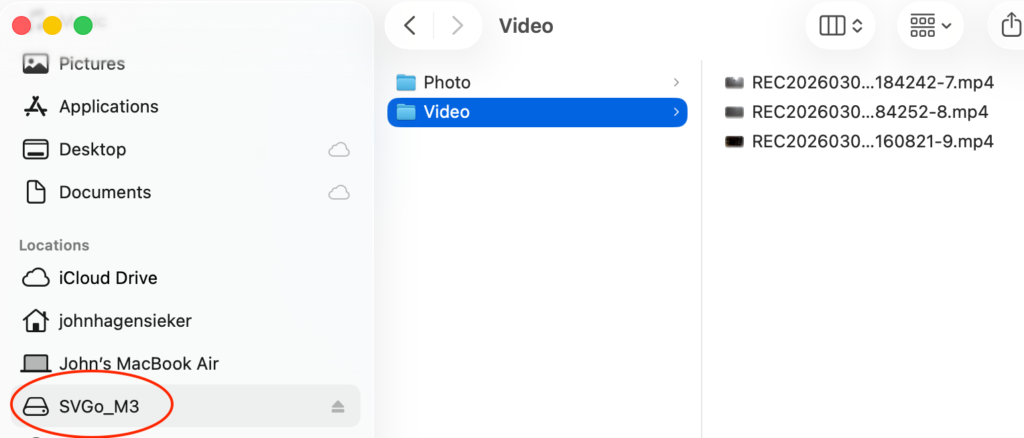Select the Photo folder
The width and height of the screenshot is (1024, 438).
(446, 82)
